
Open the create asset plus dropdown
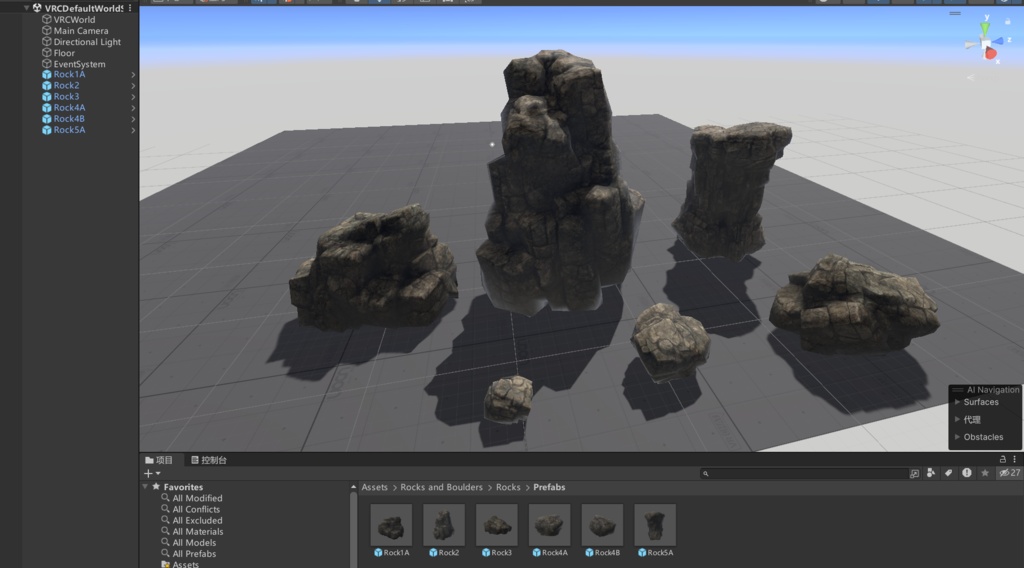coord(152,473)
